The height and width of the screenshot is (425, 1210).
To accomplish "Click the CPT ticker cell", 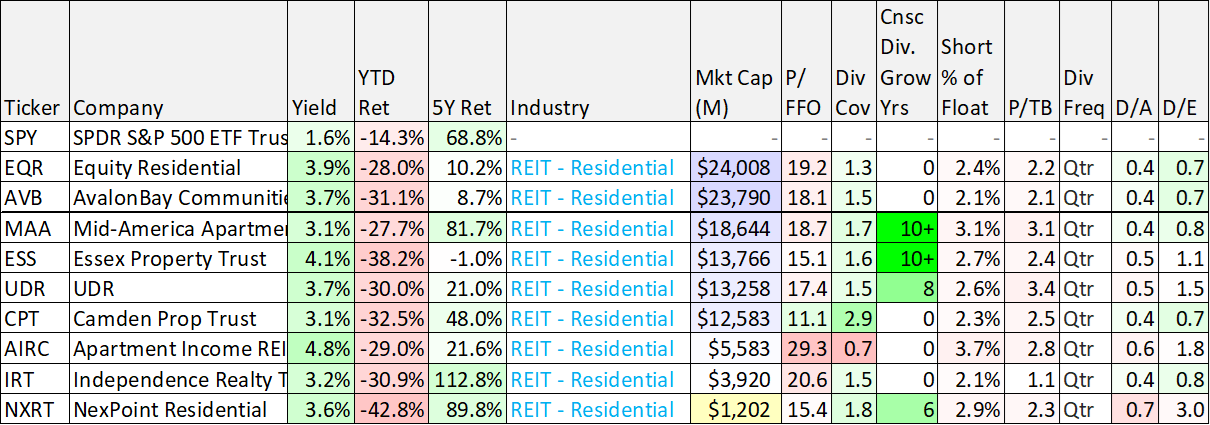I will [35, 319].
